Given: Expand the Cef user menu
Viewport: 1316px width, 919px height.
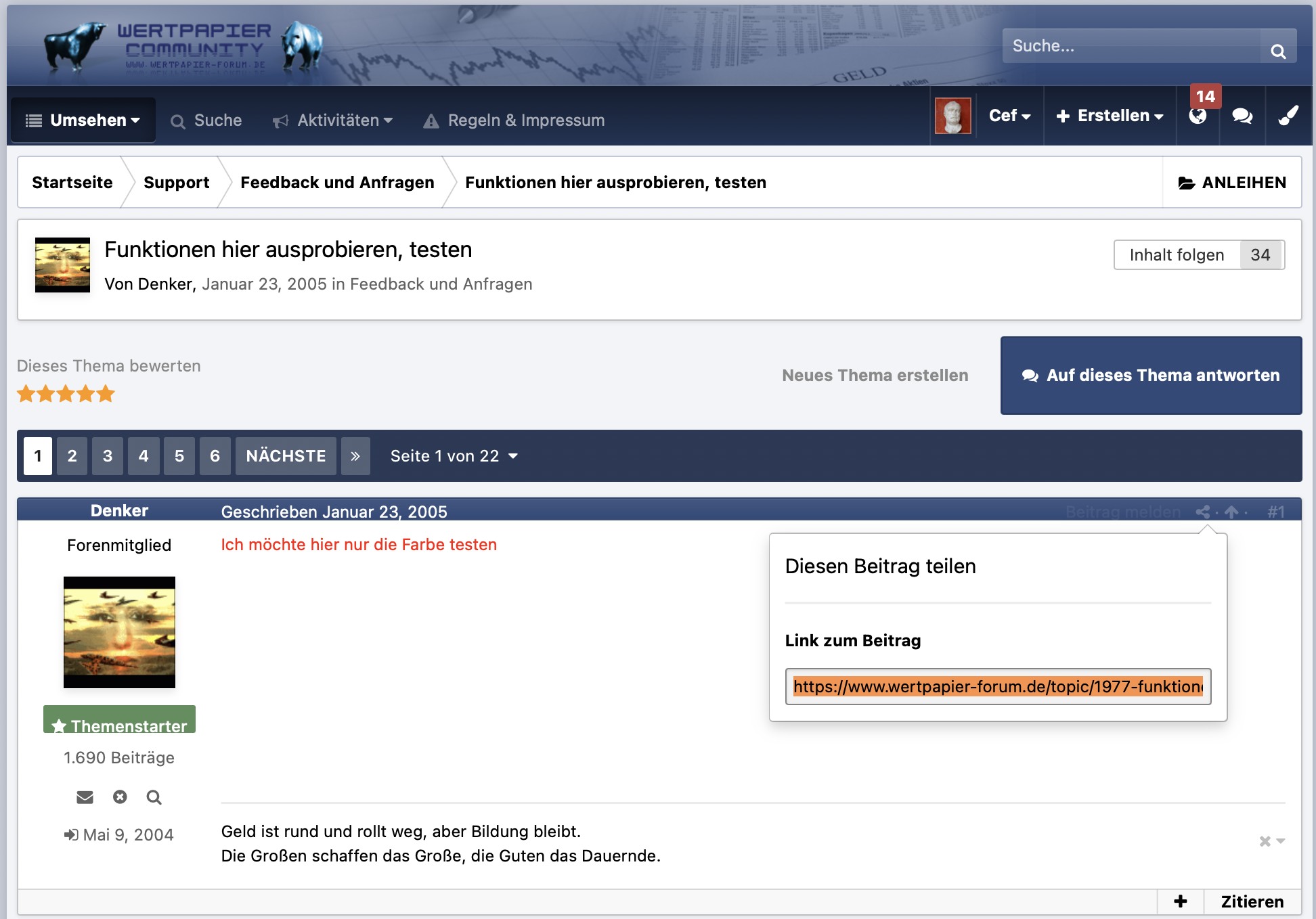Looking at the screenshot, I should tap(1009, 116).
